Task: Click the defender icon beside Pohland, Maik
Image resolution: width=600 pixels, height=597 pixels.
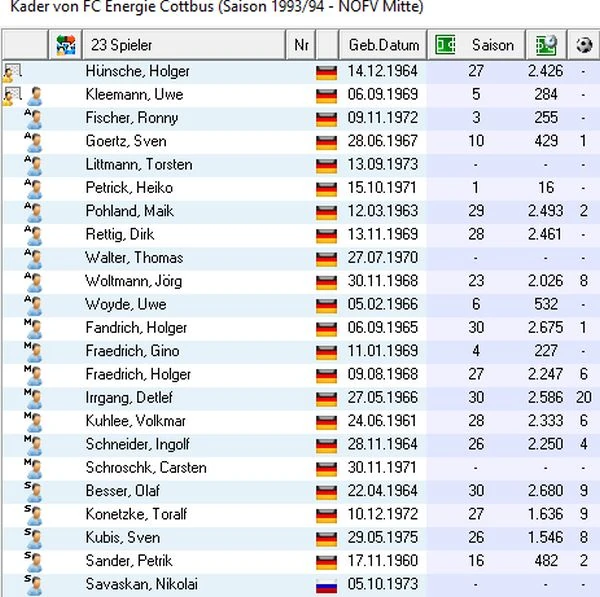Action: coord(33,212)
